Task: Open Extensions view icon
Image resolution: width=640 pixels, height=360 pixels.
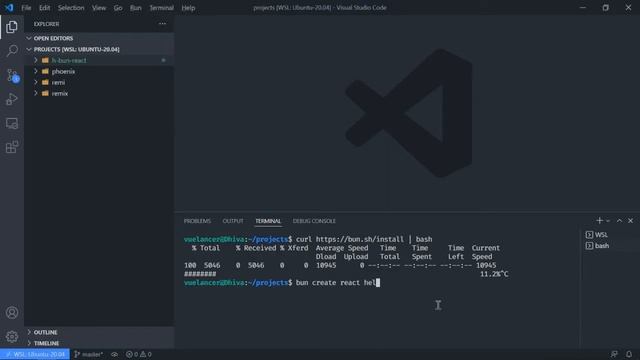Action: point(12,147)
